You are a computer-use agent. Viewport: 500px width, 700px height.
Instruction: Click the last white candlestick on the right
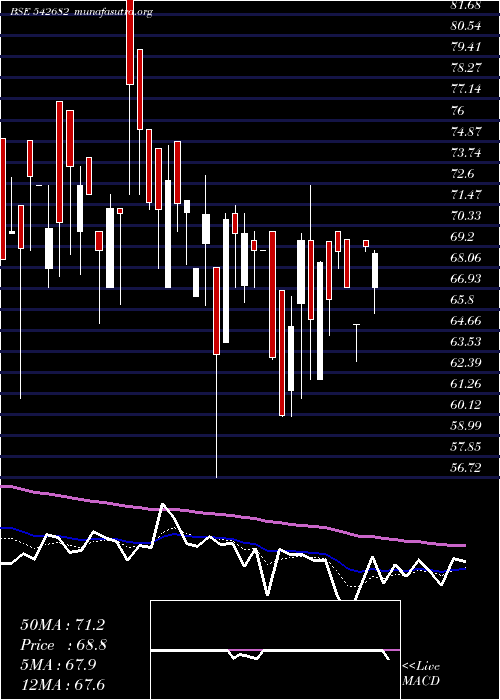point(375,271)
